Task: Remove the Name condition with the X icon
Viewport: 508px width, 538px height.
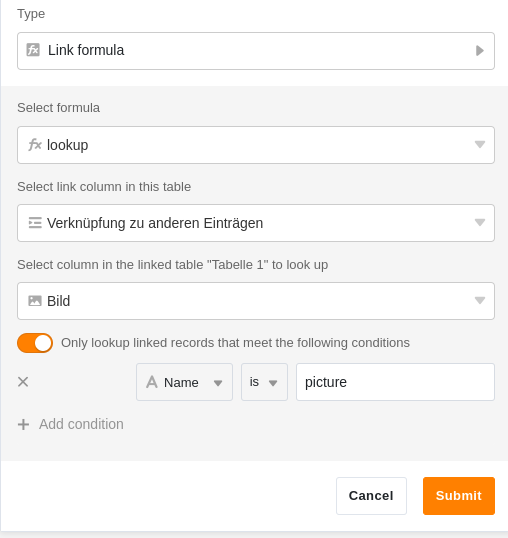Action: coord(23,382)
